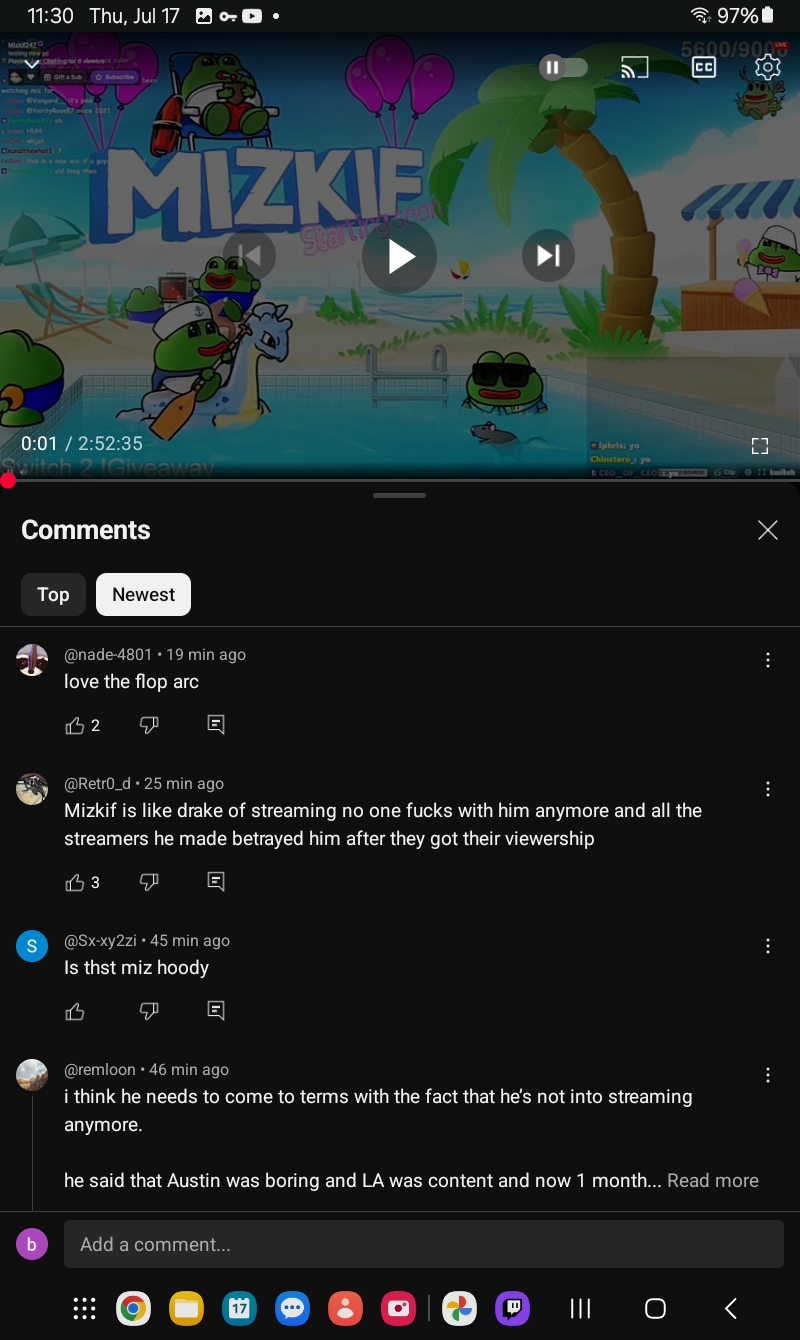Tap the Cast to device icon
Viewport: 800px width, 1340px height.
pos(634,67)
